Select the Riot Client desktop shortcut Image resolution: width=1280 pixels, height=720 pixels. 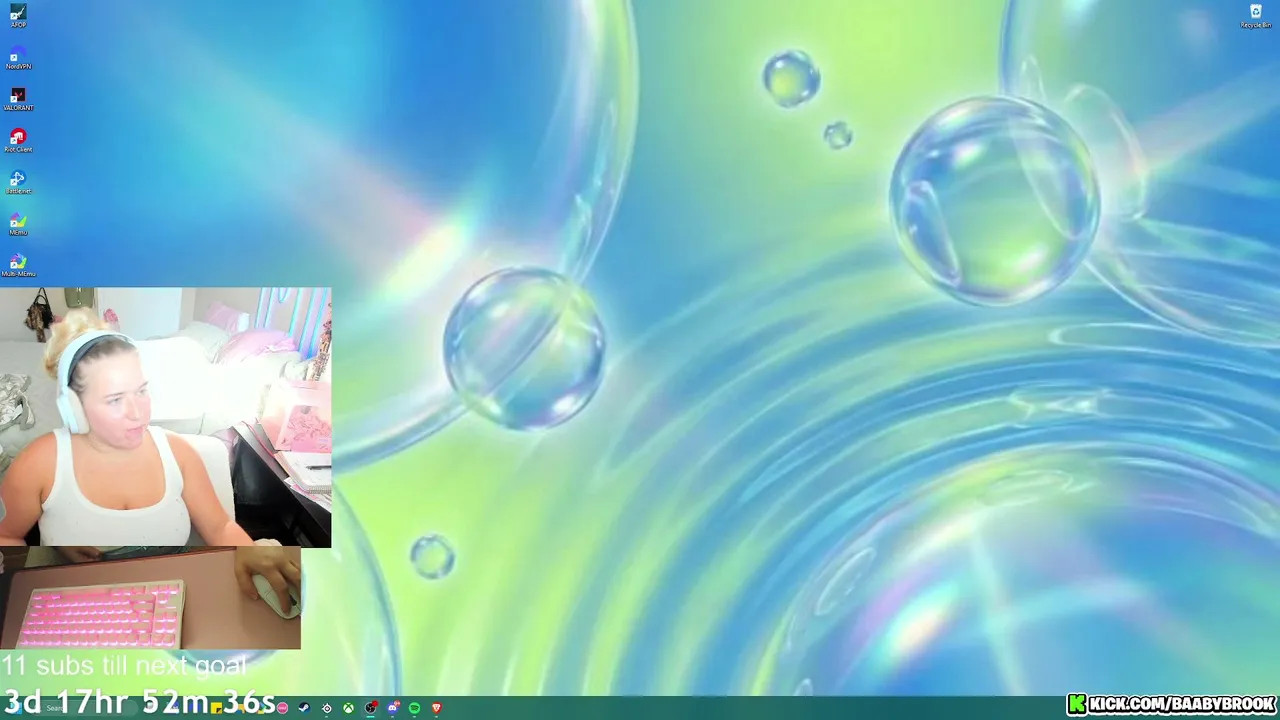[x=18, y=141]
